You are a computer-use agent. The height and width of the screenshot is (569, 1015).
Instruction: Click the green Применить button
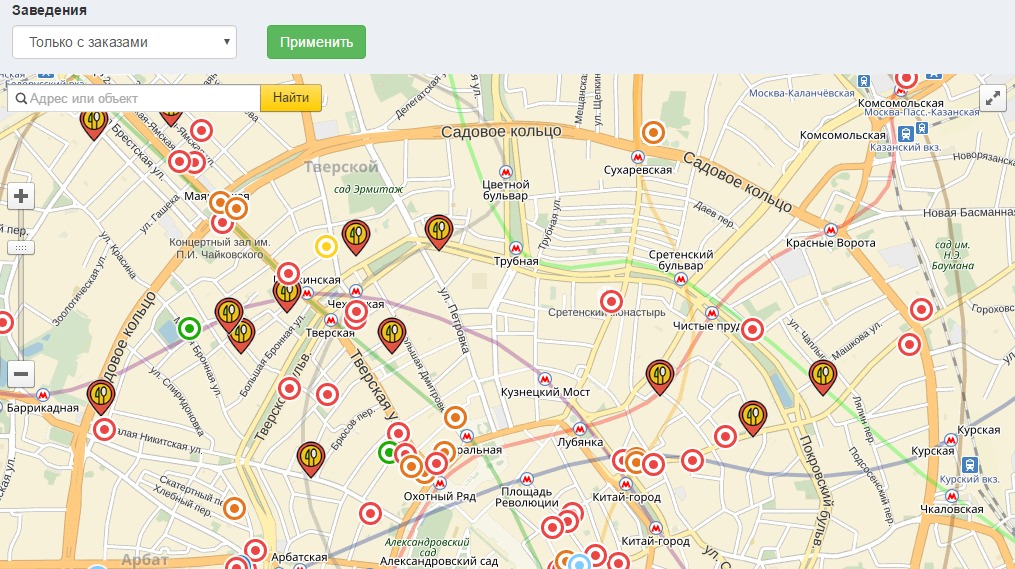[316, 42]
